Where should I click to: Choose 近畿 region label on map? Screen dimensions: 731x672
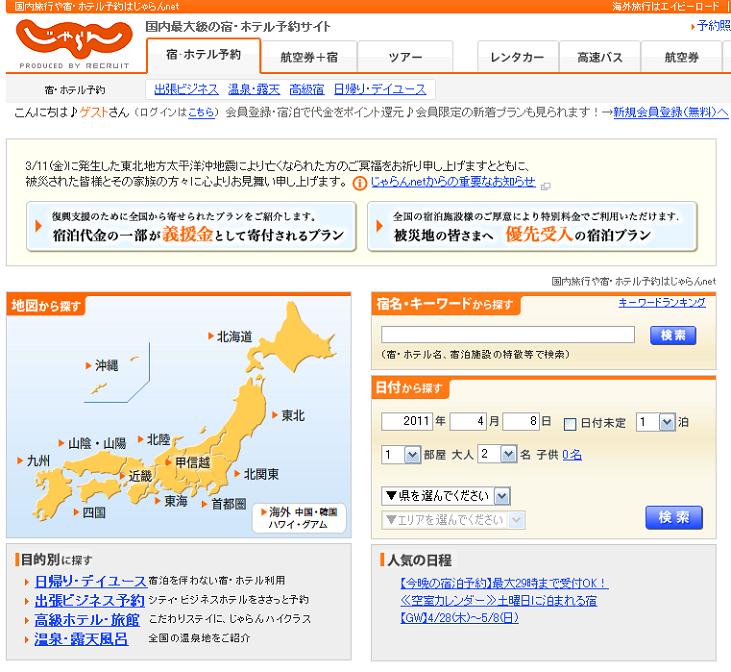point(136,476)
